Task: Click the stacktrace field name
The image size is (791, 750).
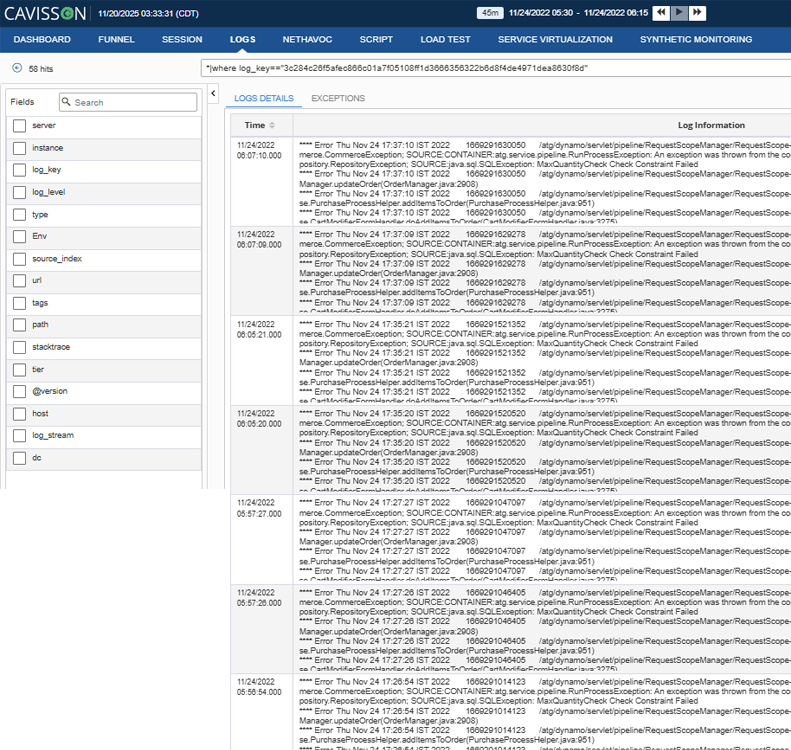Action: [51, 347]
